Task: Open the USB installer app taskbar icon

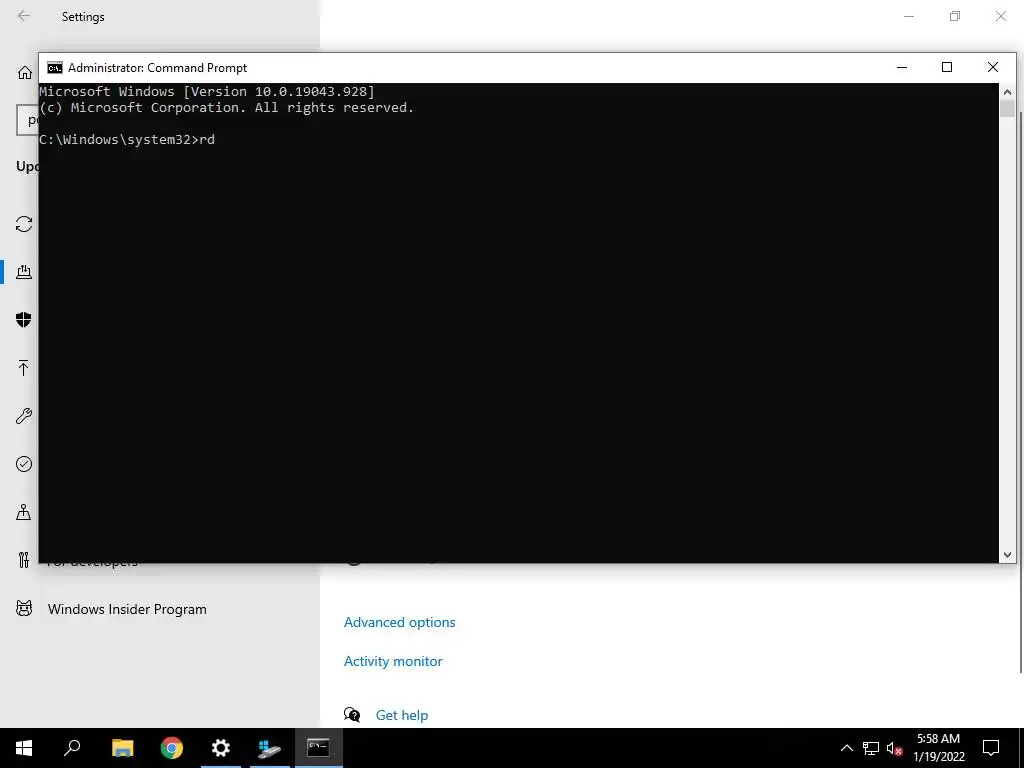Action: pos(269,748)
